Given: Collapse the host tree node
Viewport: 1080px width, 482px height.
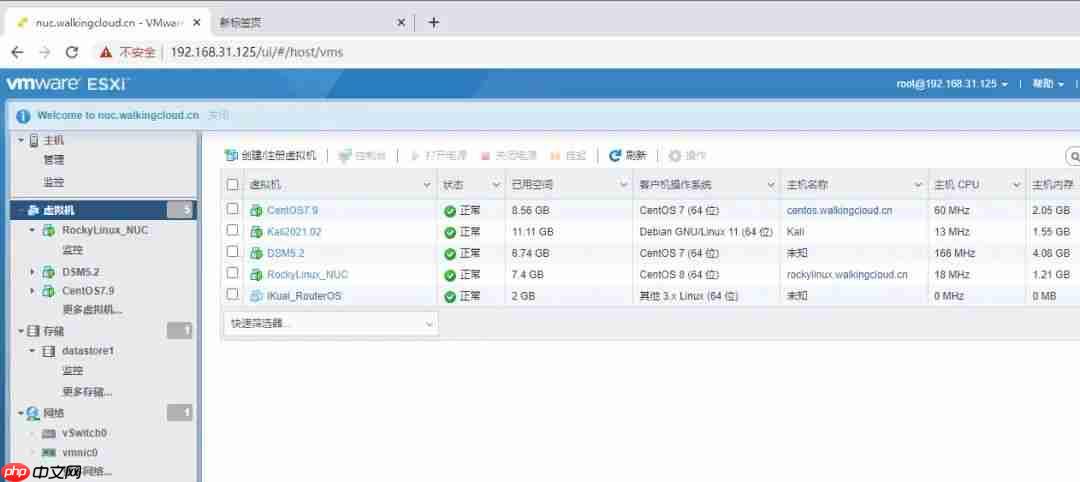Looking at the screenshot, I should (x=21, y=140).
